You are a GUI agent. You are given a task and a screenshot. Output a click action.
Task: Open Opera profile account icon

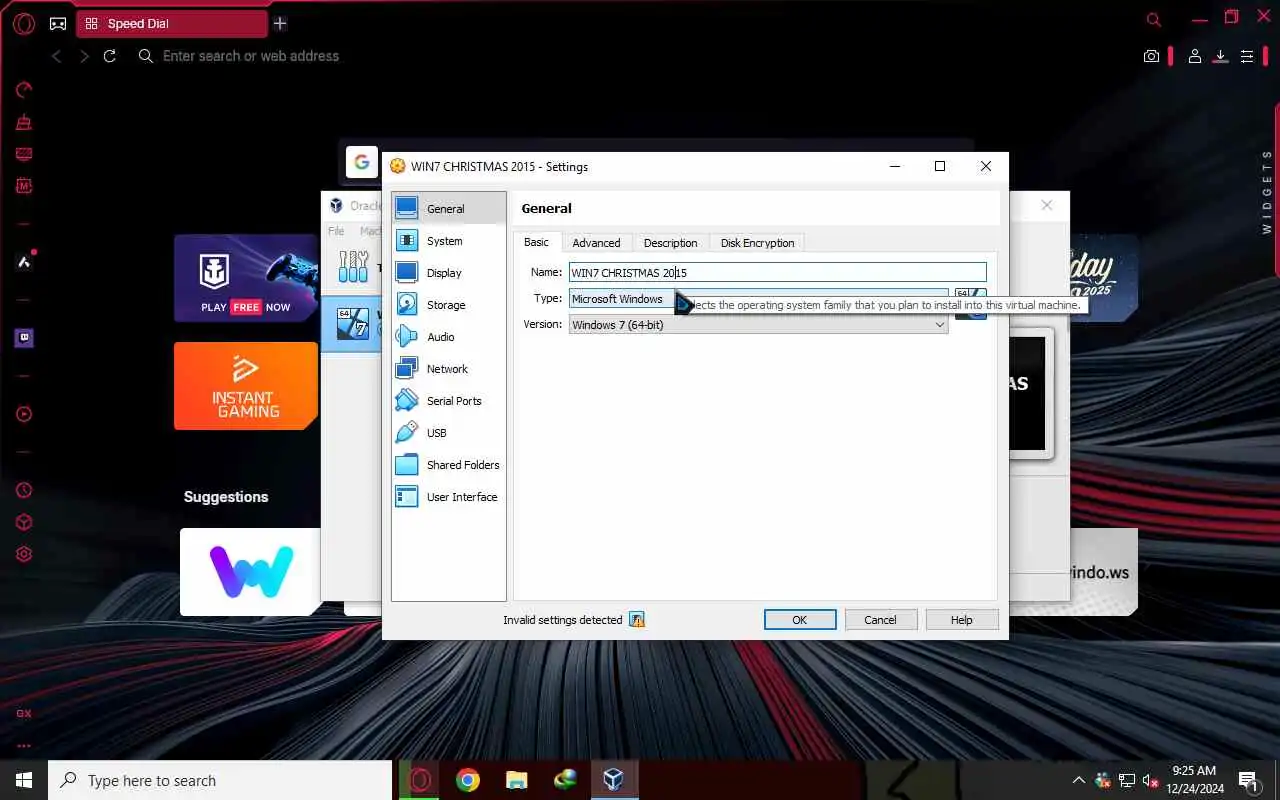(x=1194, y=57)
